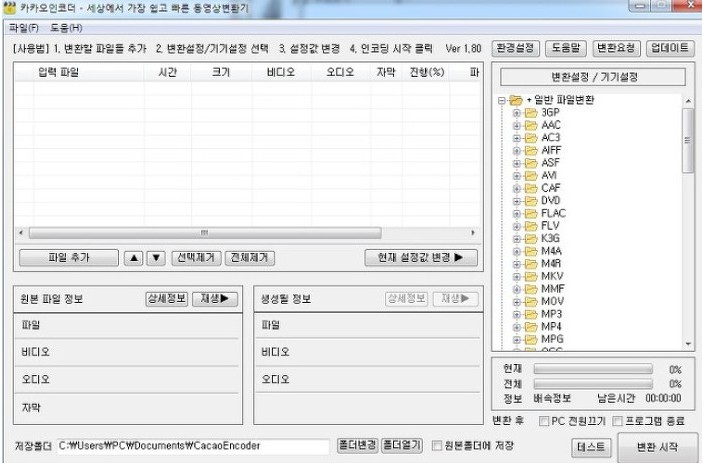Click 현재 설정값 변경 button
Screen dimensions: 703x464
tap(421, 258)
